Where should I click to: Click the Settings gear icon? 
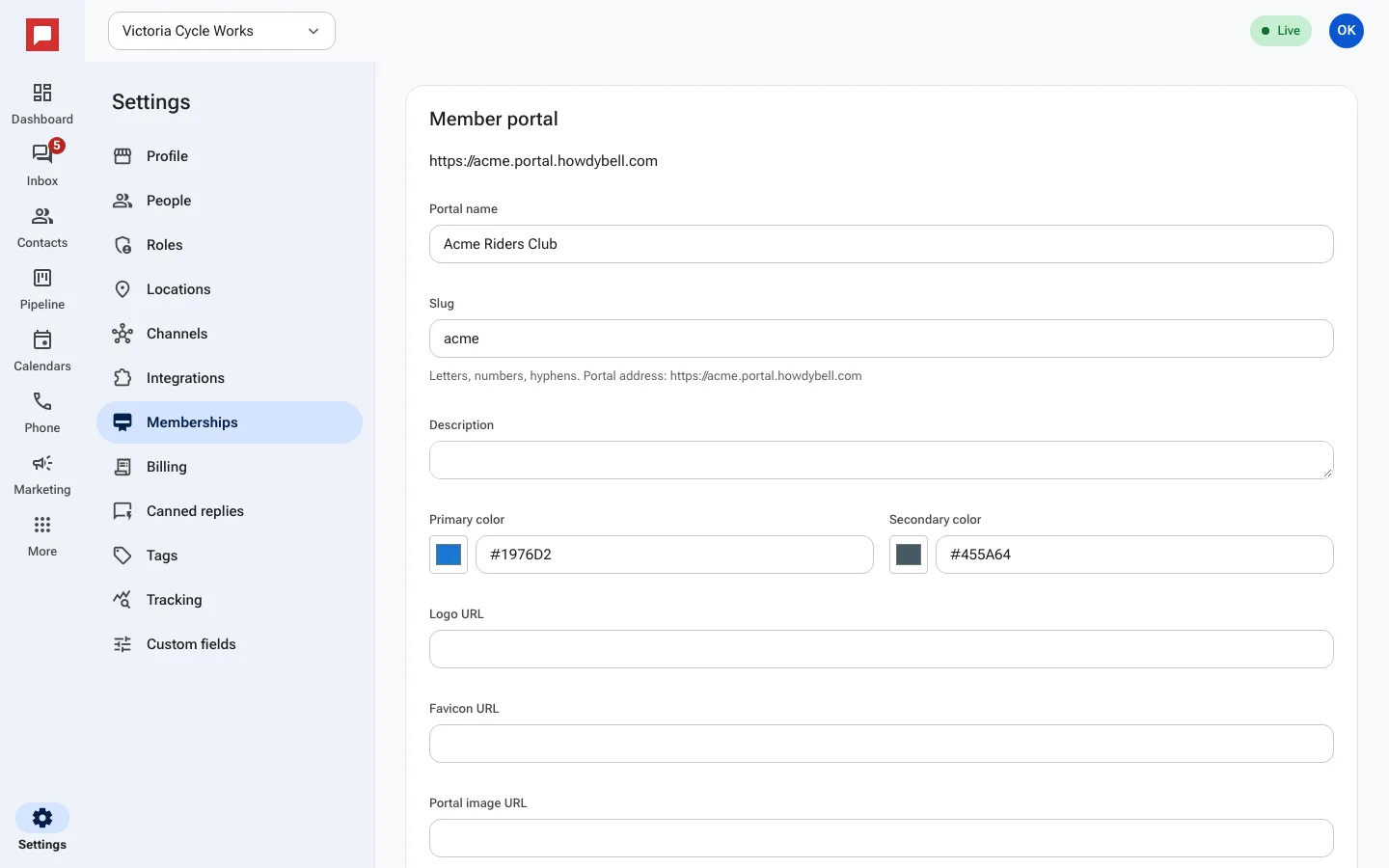tap(42, 818)
